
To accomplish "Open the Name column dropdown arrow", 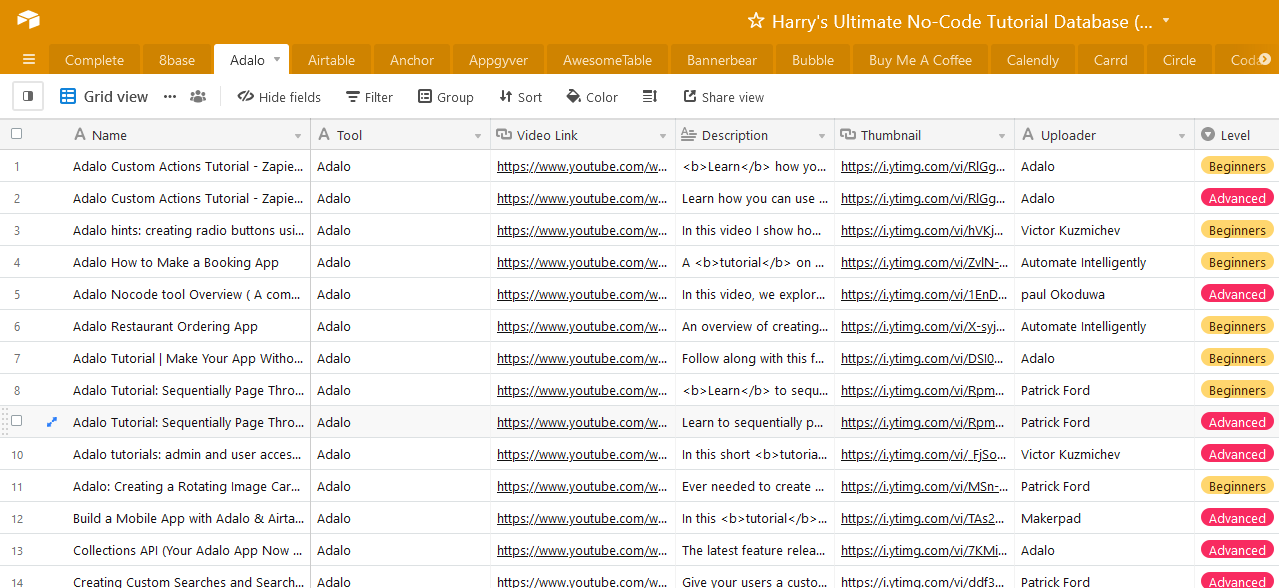I will [x=298, y=136].
